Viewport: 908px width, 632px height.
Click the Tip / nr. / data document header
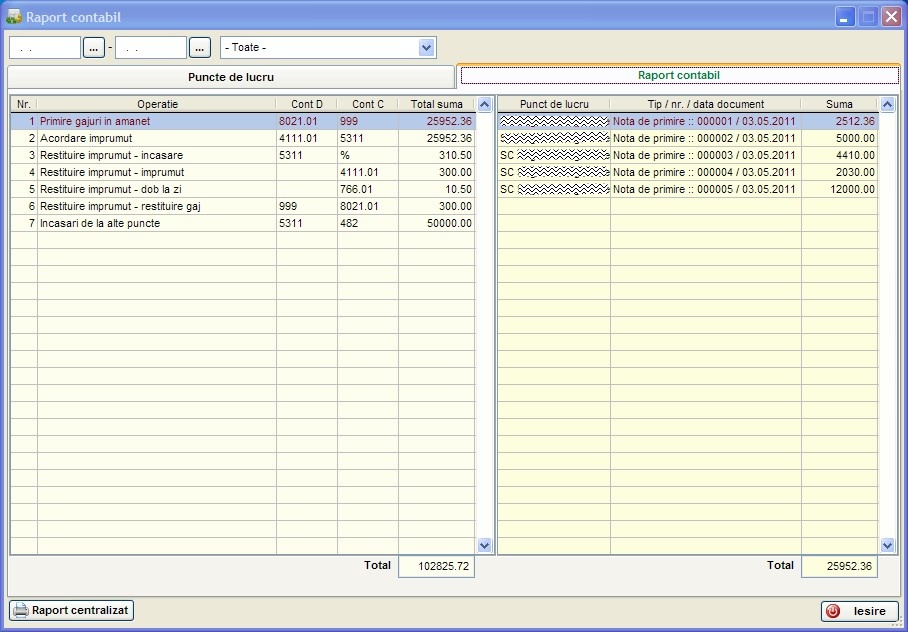pos(705,104)
